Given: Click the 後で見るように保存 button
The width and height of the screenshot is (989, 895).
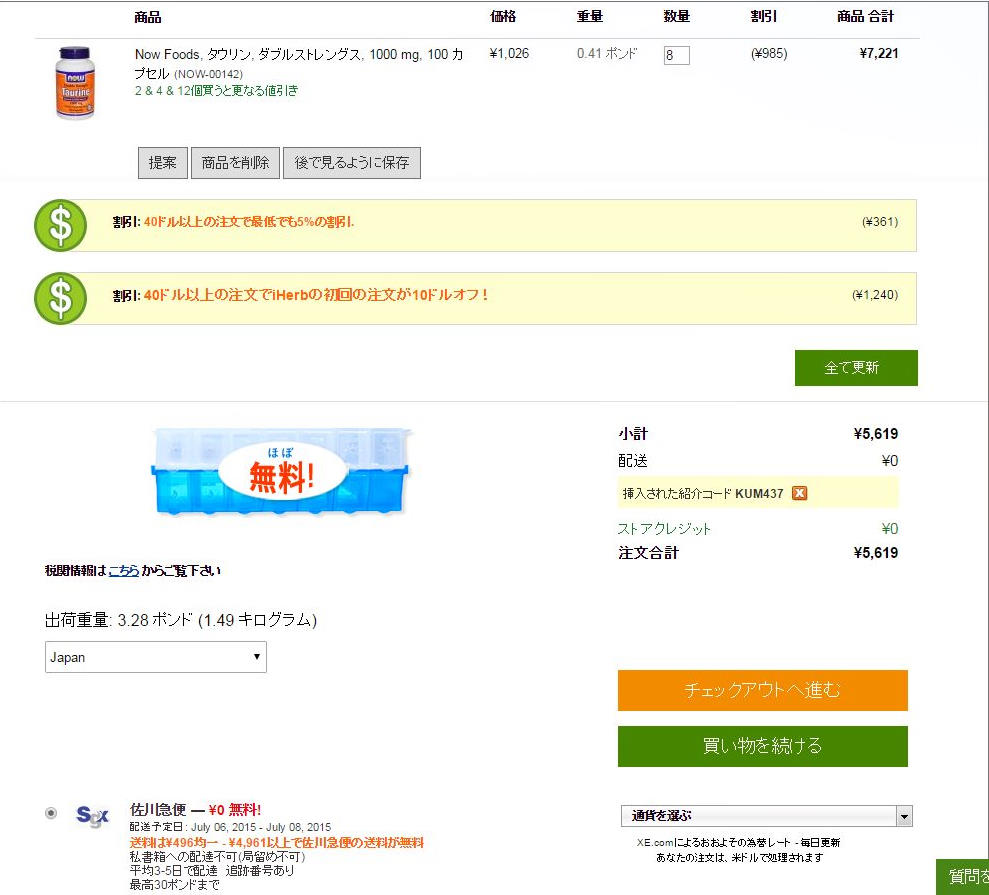Looking at the screenshot, I should pos(352,163).
